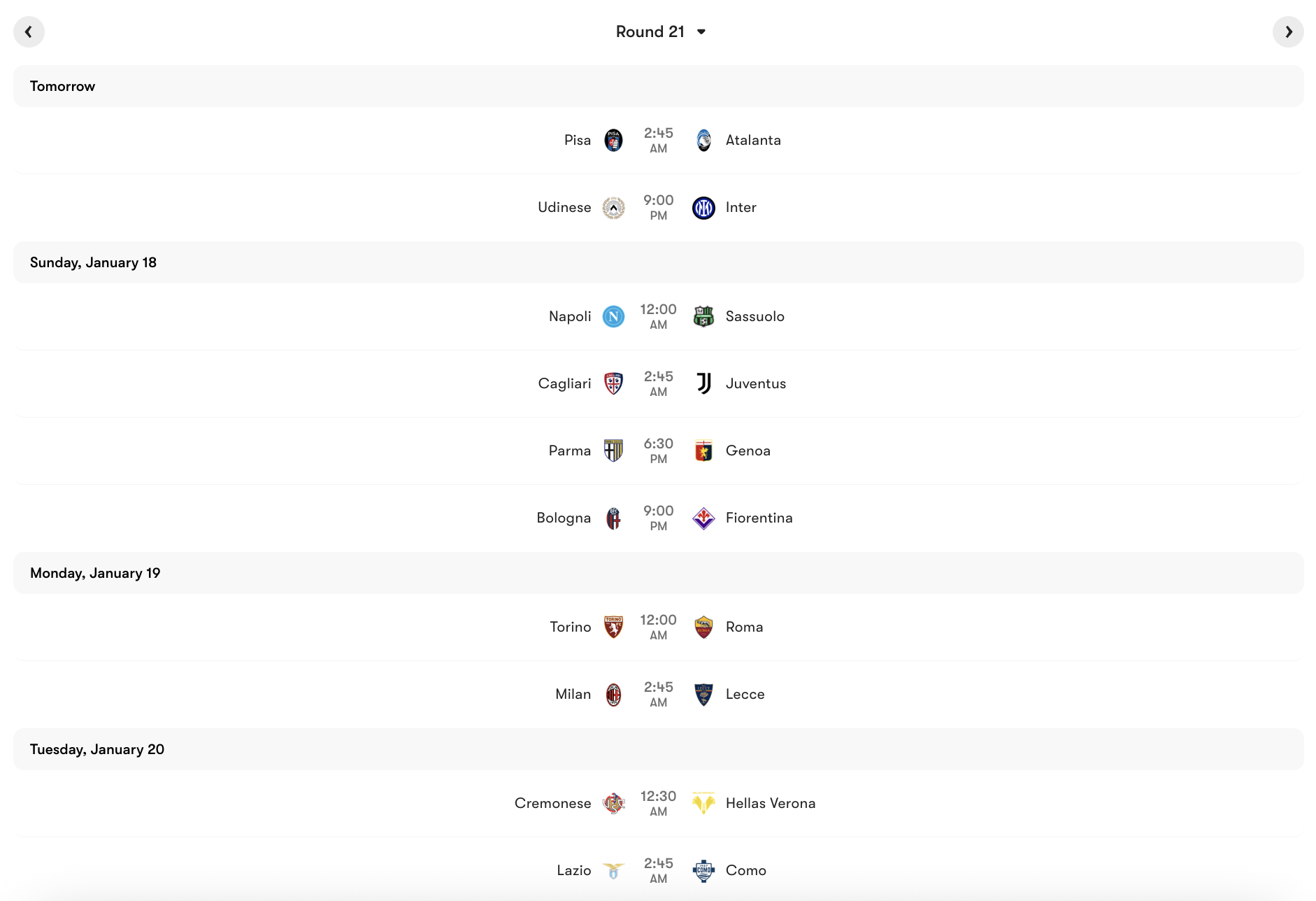
Task: Click the Sunday, January 18 header bar
Action: pyautogui.click(x=94, y=262)
